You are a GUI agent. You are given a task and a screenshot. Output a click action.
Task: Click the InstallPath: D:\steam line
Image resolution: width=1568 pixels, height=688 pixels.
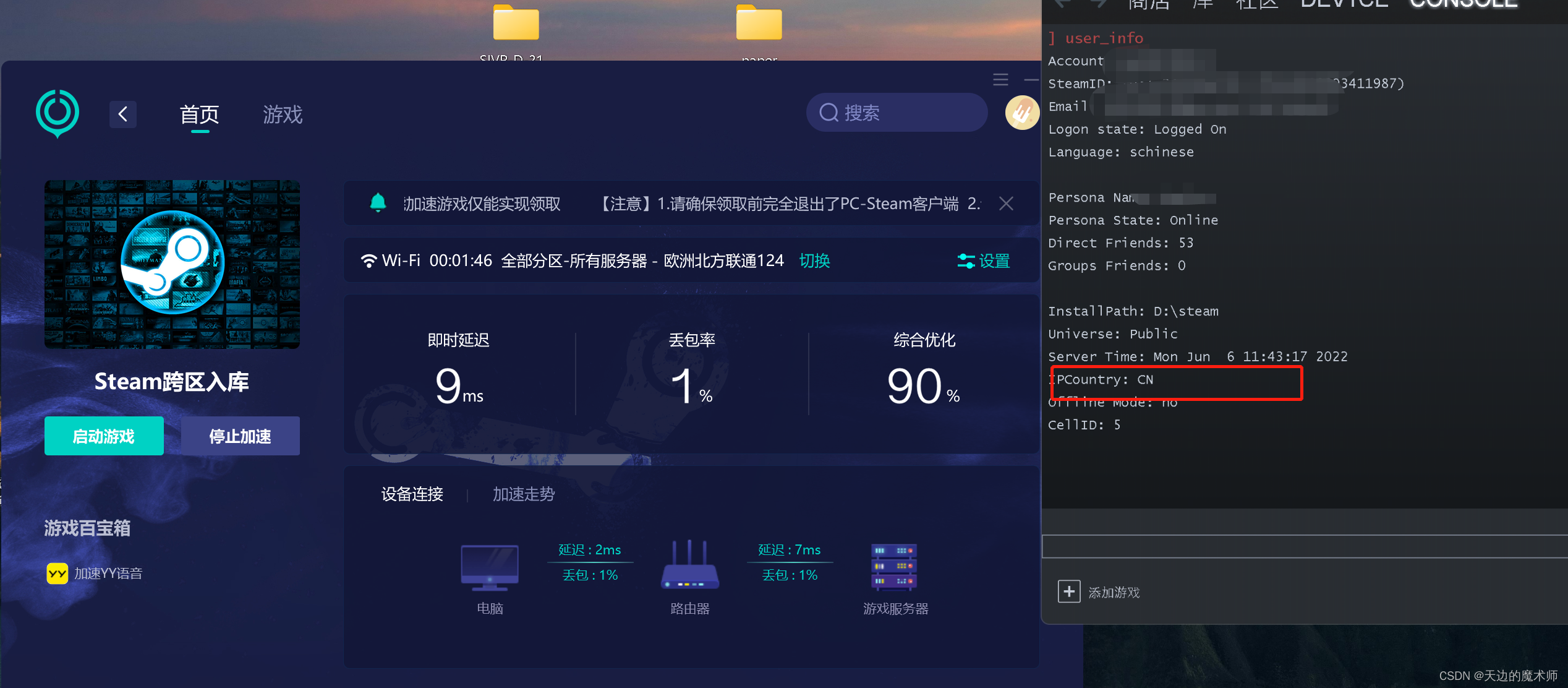point(1133,311)
